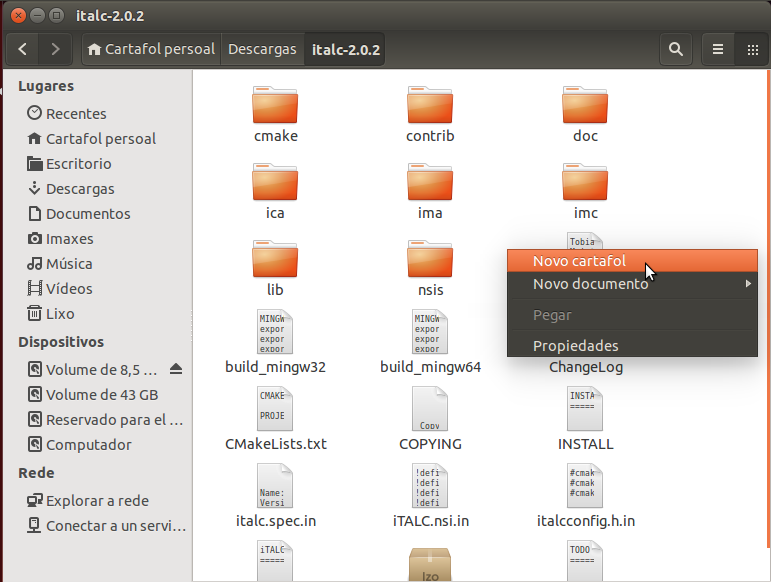Screen dimensions: 771x582
Task: Select the iTALC readme file icon
Action: click(275, 561)
